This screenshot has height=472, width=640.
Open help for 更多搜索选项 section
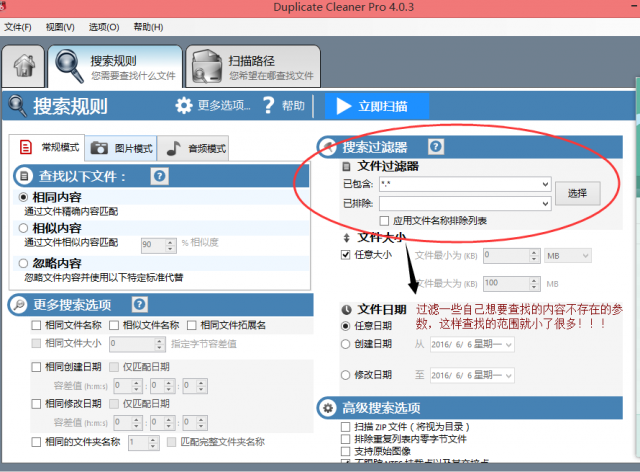[x=140, y=304]
